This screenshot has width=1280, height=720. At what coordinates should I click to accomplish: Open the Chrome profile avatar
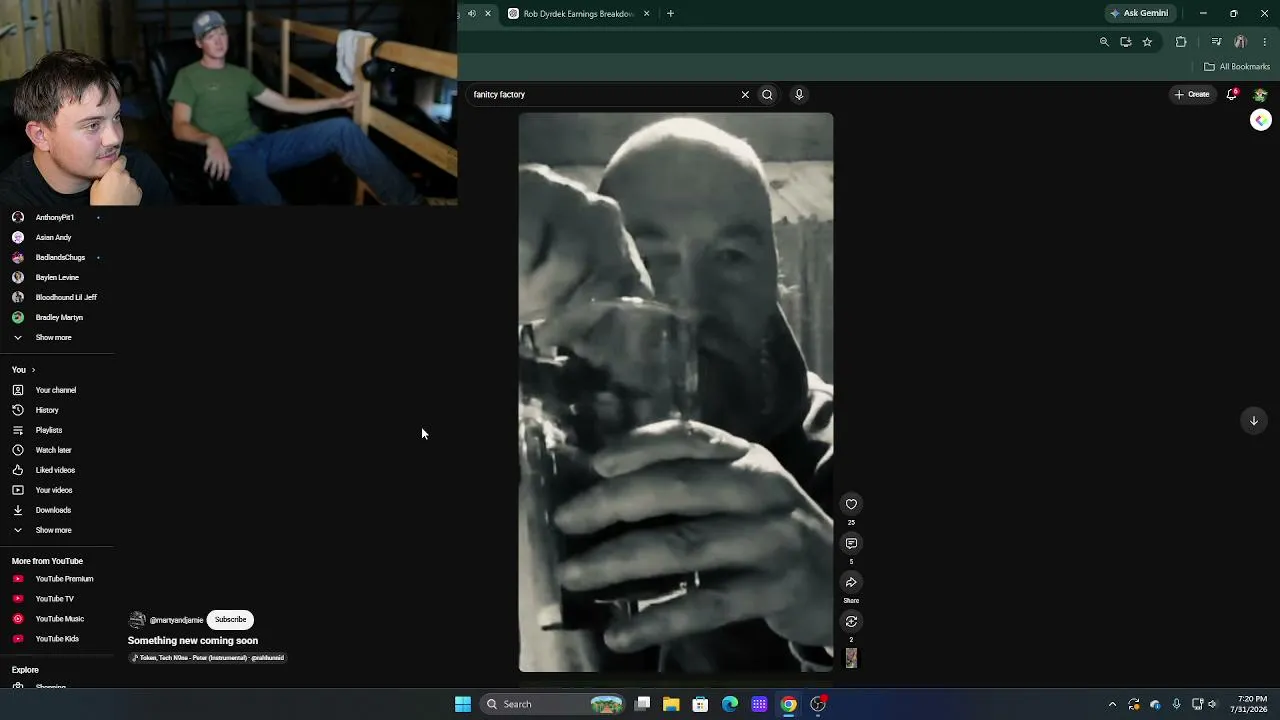[1240, 42]
